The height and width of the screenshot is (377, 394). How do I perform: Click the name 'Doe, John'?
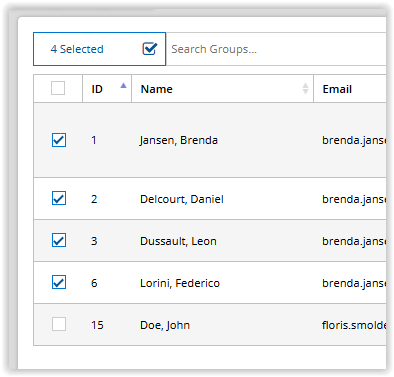pos(165,325)
